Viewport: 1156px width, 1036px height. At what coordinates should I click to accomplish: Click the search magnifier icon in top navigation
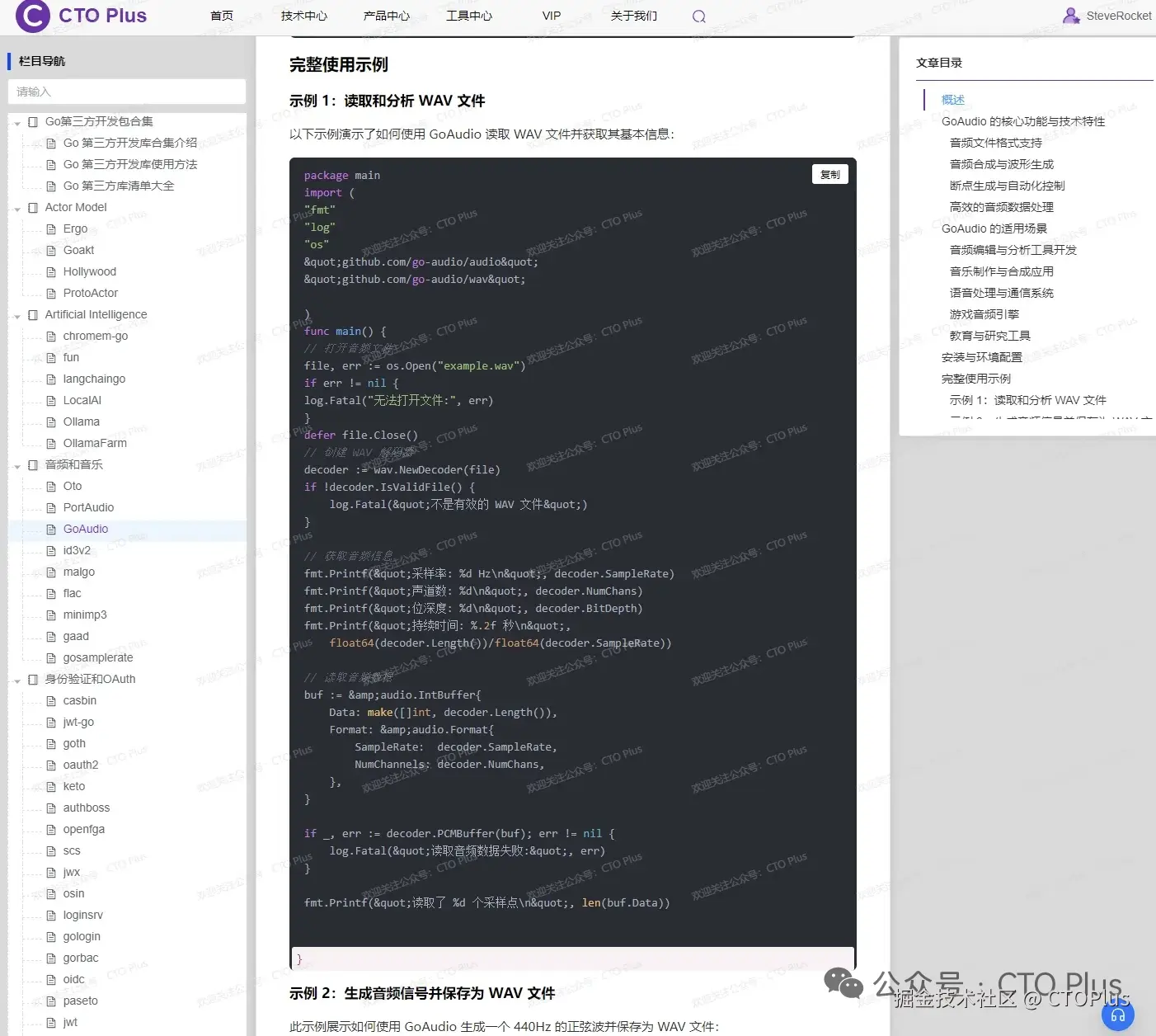(x=698, y=16)
